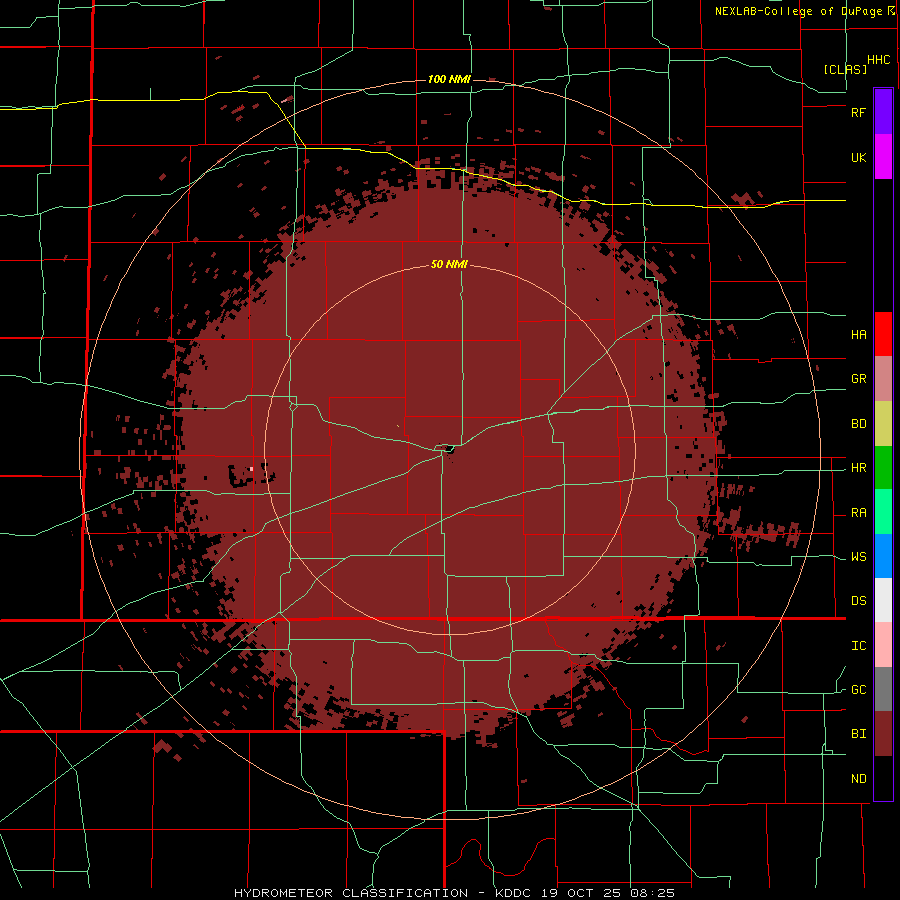Click the KDDC radar site marker at center
This screenshot has width=900, height=900.
point(448,449)
